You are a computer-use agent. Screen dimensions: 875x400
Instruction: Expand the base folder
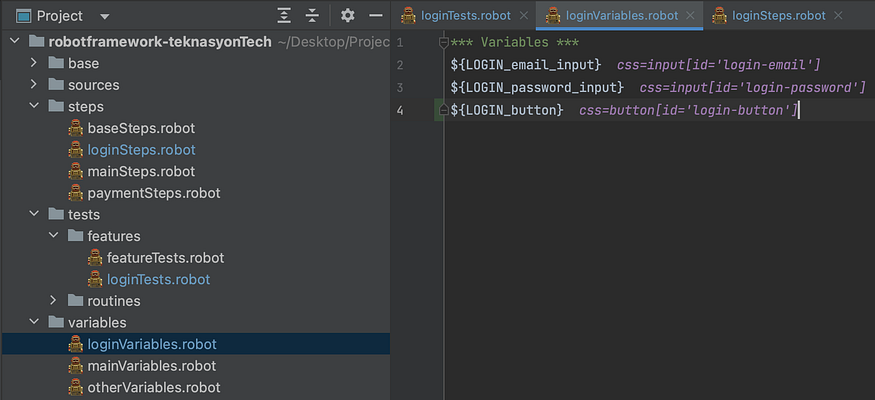click(x=34, y=63)
